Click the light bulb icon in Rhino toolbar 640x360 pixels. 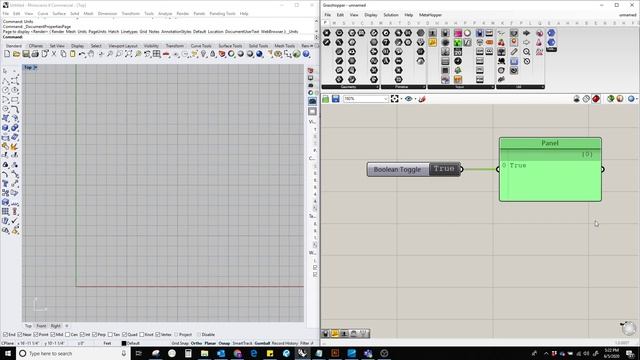[203, 54]
